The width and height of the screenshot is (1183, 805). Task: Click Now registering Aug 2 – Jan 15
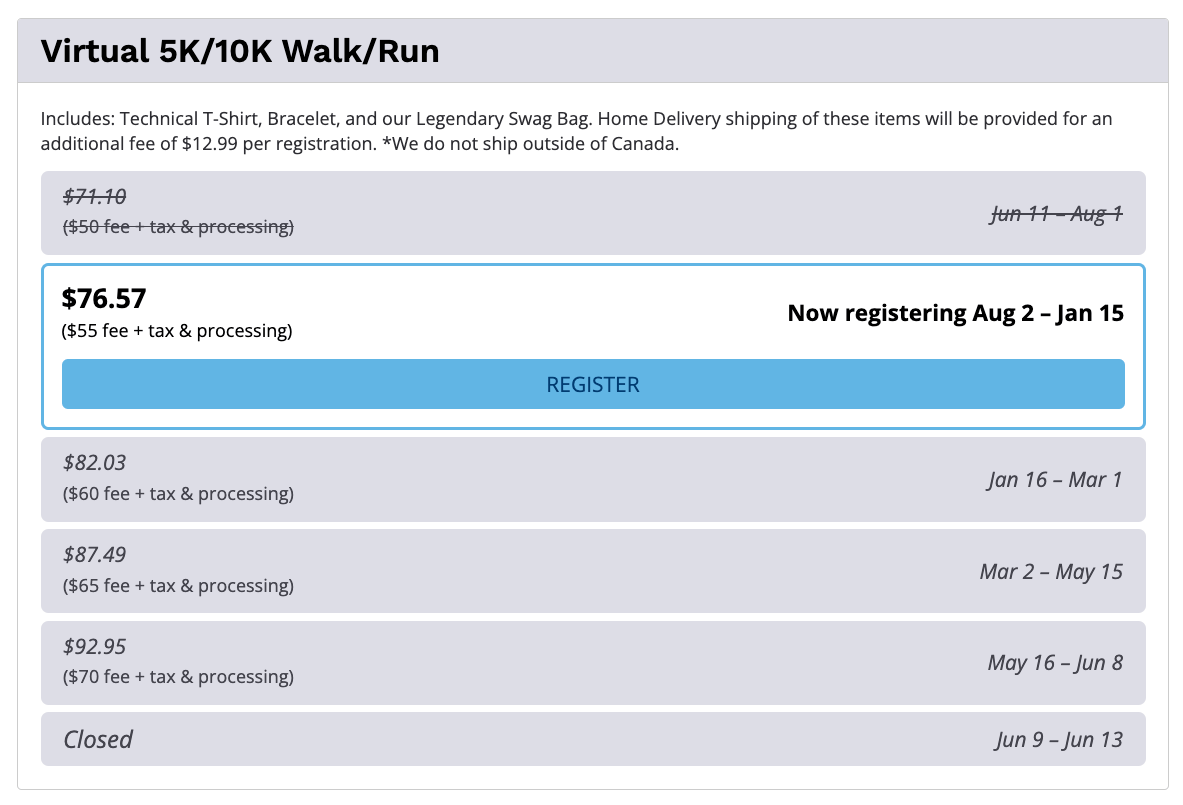pyautogui.click(x=955, y=313)
